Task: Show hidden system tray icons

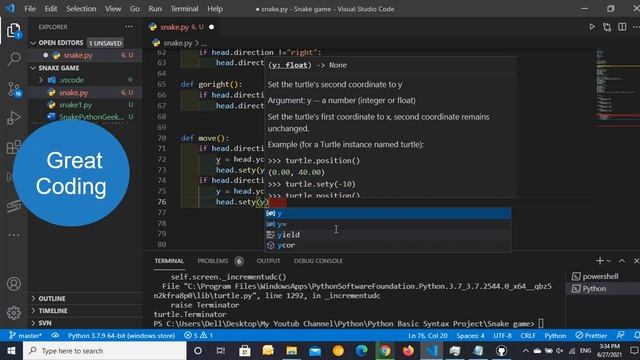Action: 525,351
